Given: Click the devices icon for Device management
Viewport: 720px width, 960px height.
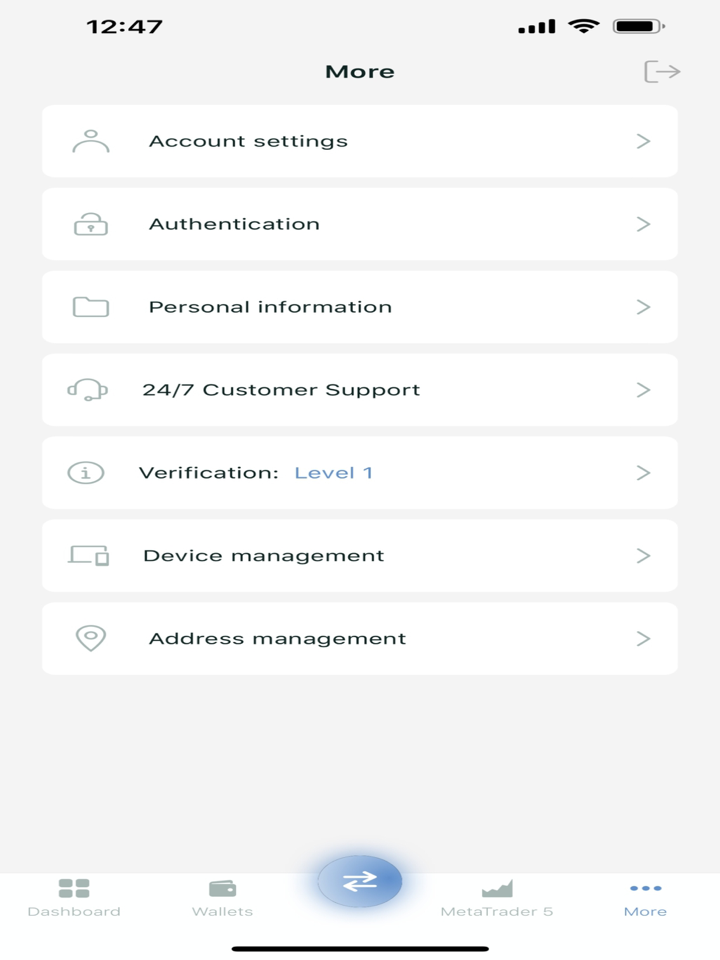Looking at the screenshot, I should pos(89,556).
